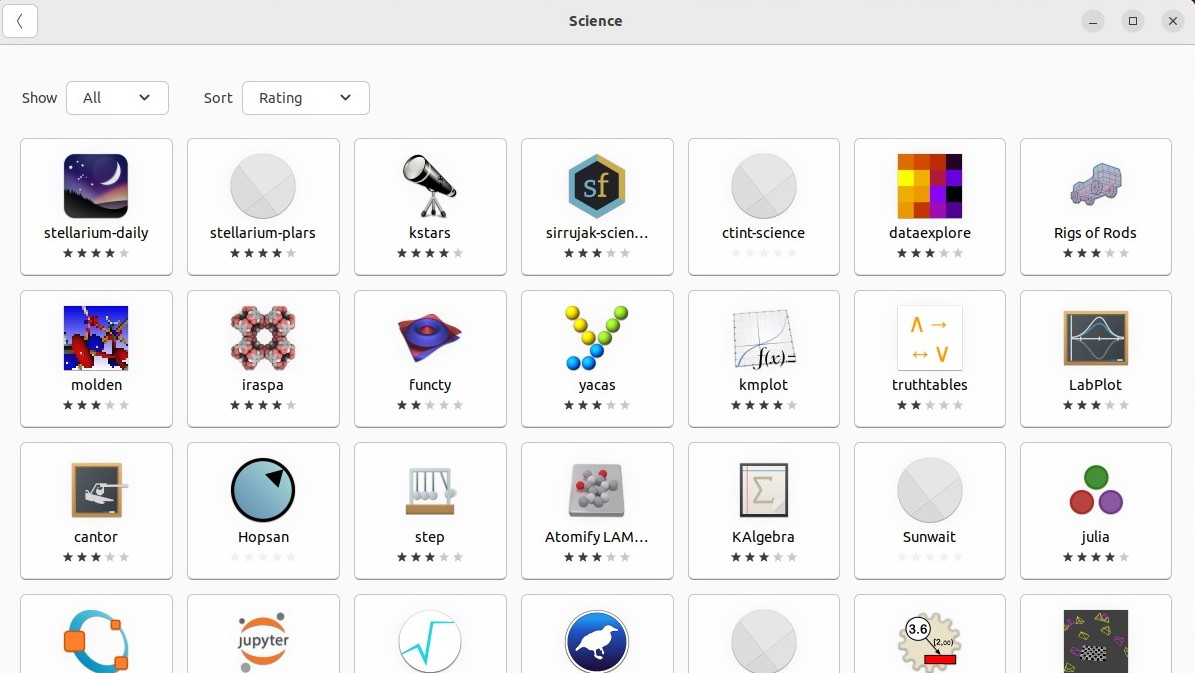
Task: Open the dark checkered-pattern app icon
Action: click(x=1096, y=642)
